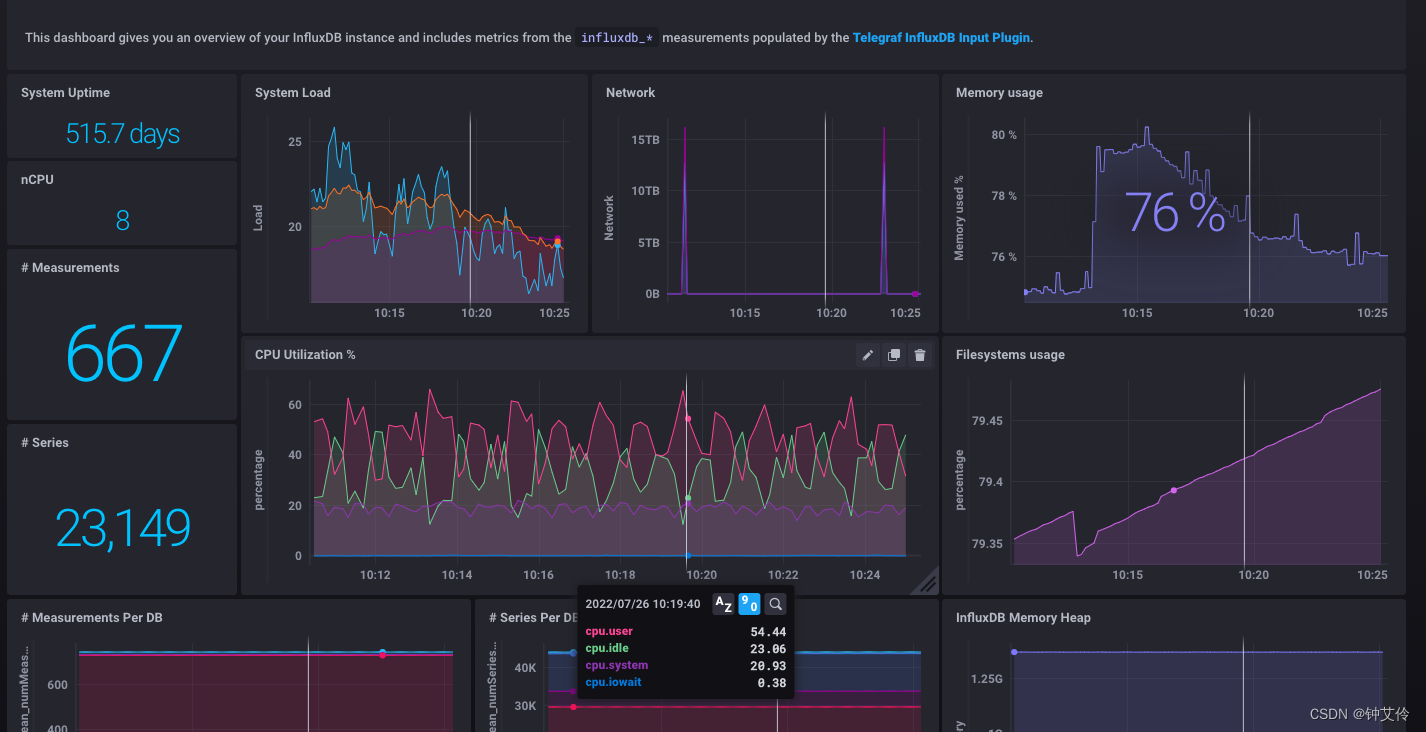Click cpu.iowait row in tooltip
The height and width of the screenshot is (732, 1426).
[x=685, y=683]
